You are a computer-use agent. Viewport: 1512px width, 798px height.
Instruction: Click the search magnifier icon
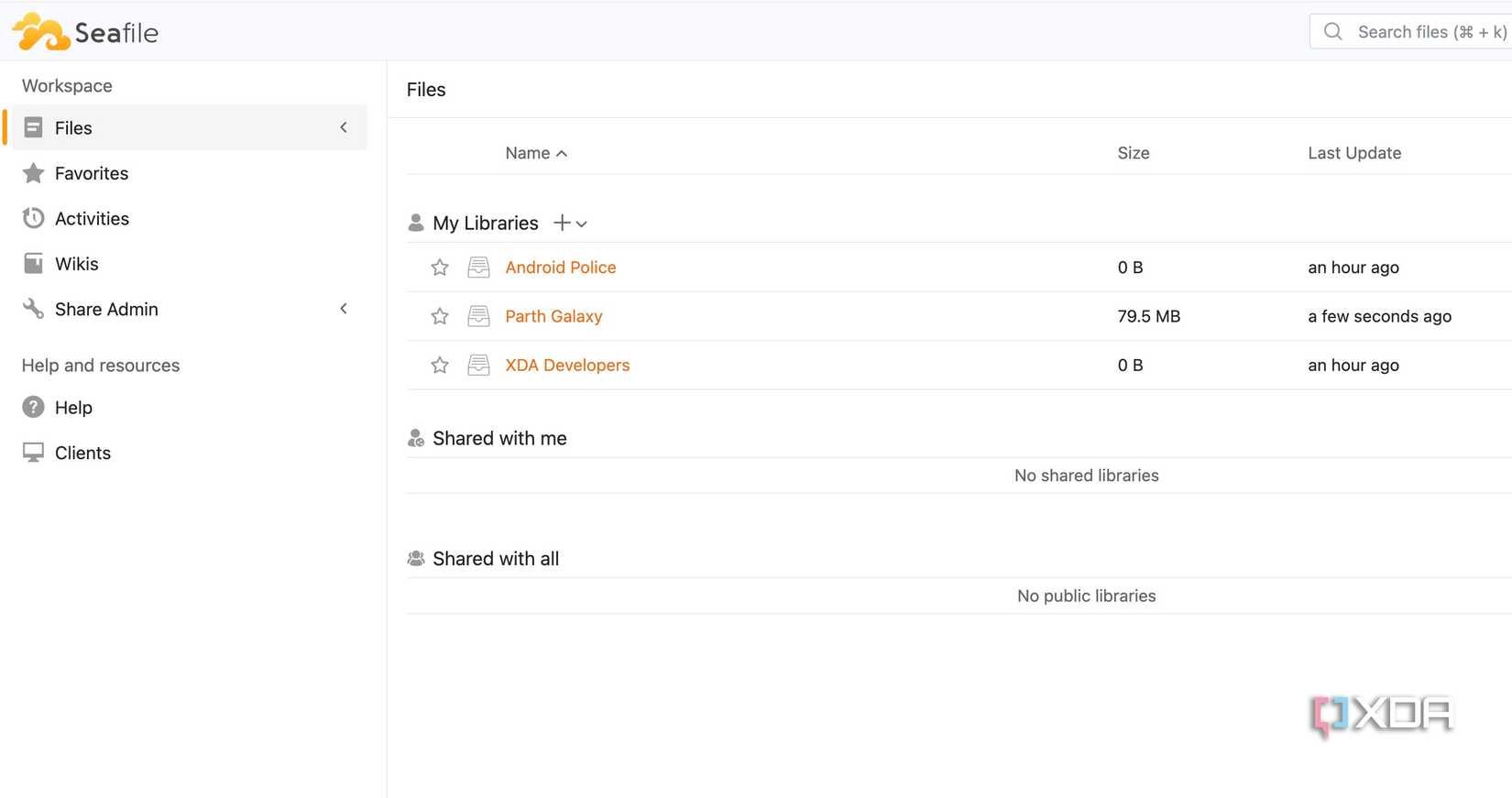(x=1333, y=32)
